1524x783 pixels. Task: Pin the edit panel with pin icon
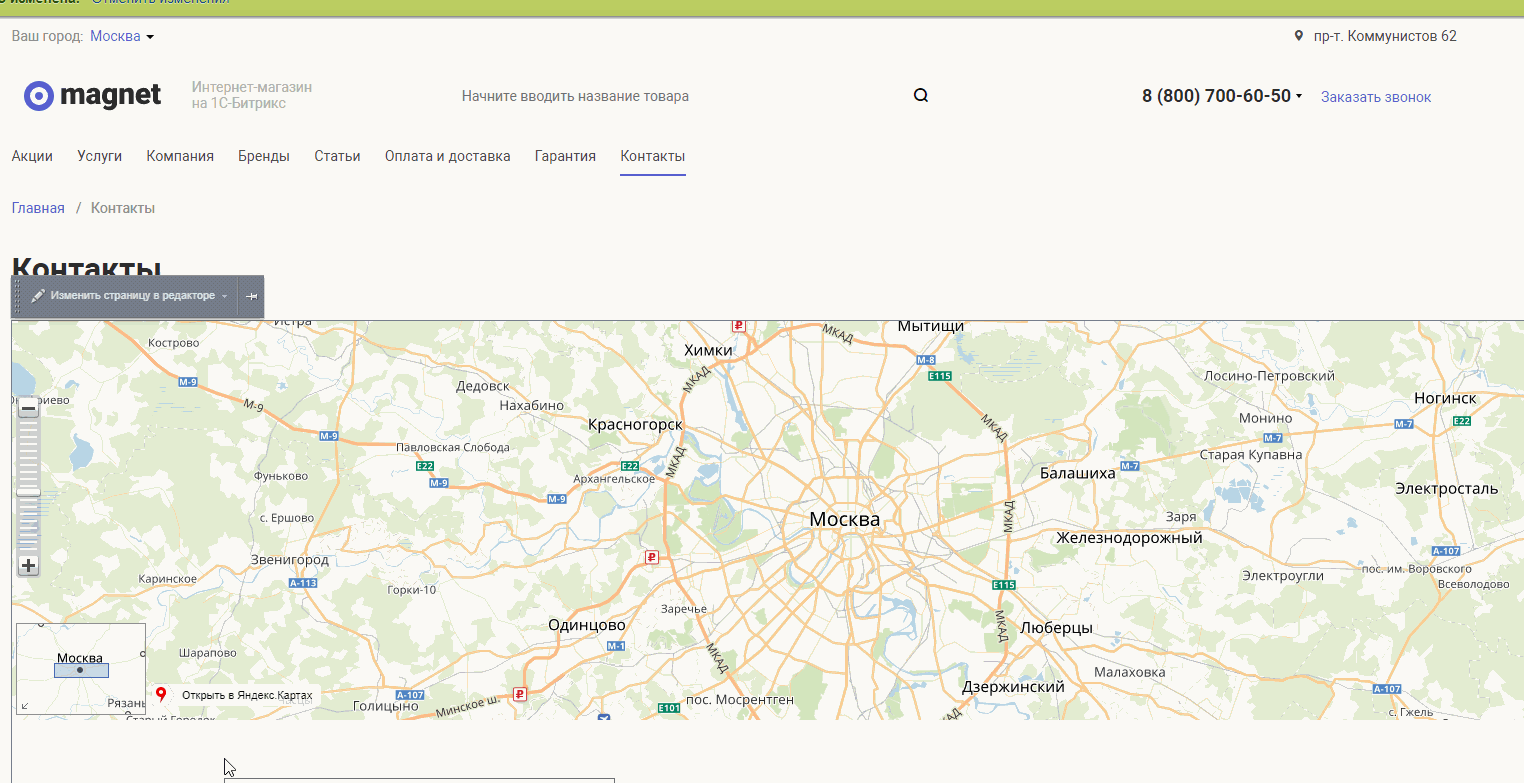click(x=251, y=296)
